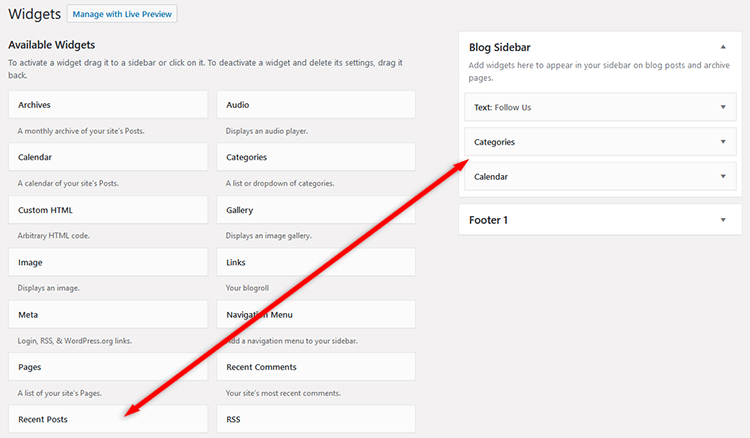
Task: Select the Audio available widget
Action: pos(316,105)
